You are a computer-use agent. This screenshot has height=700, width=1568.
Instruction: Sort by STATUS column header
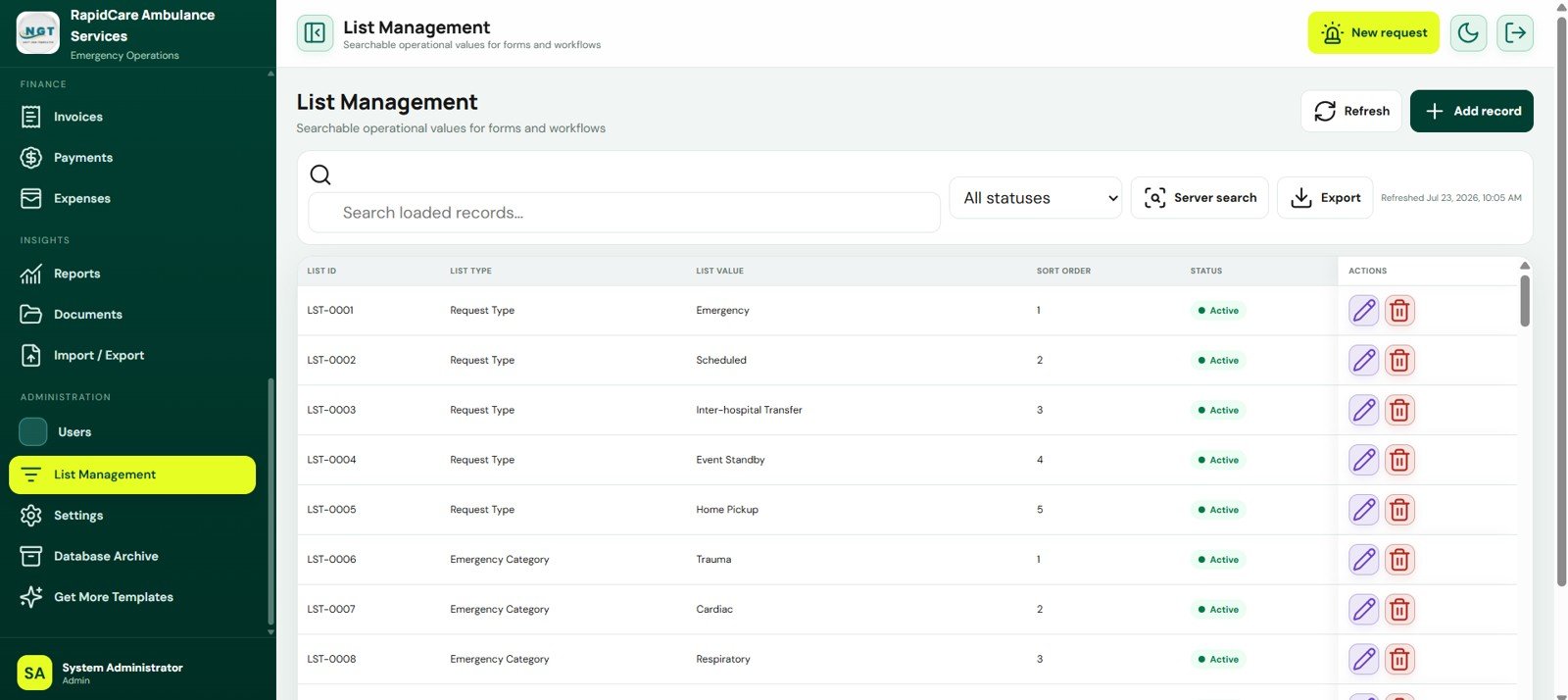(1205, 271)
